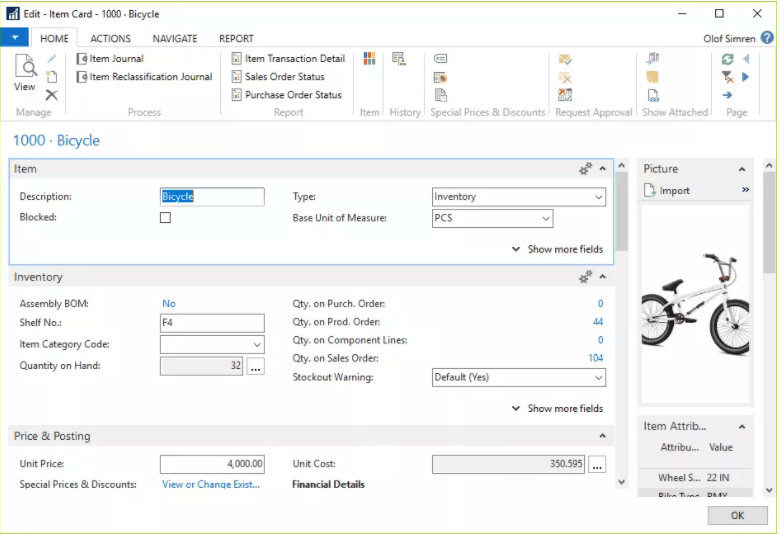Collapse the Item Attributes FactBox
The width and height of the screenshot is (780, 534).
[x=742, y=427]
